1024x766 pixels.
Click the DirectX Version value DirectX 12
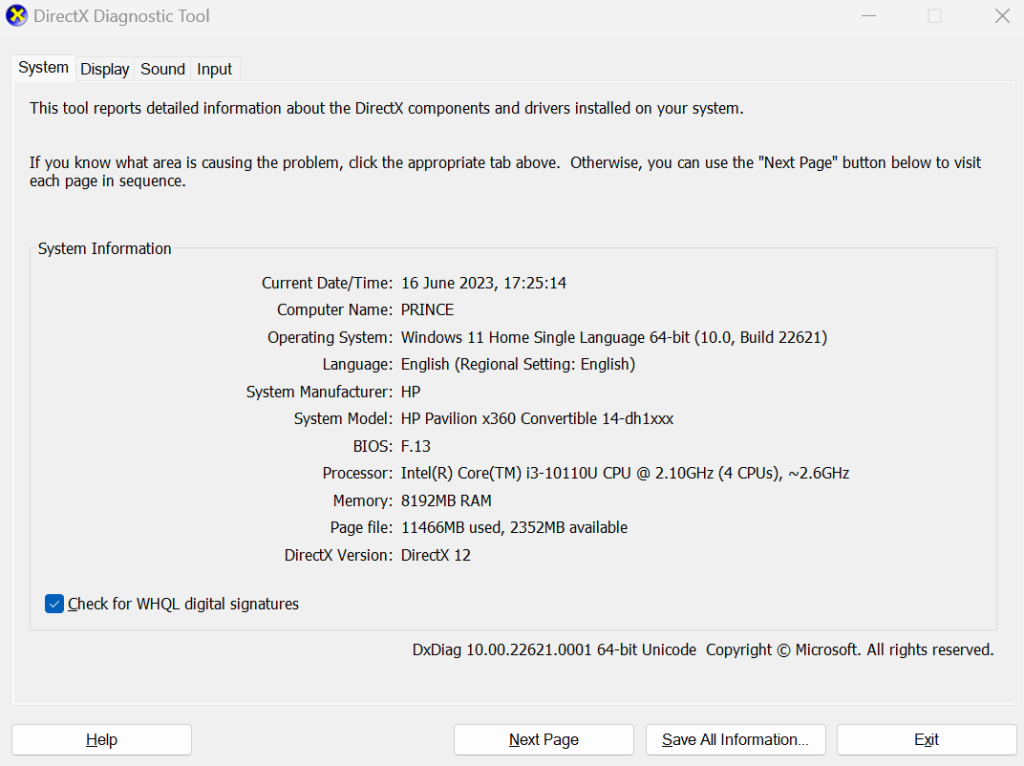point(436,555)
